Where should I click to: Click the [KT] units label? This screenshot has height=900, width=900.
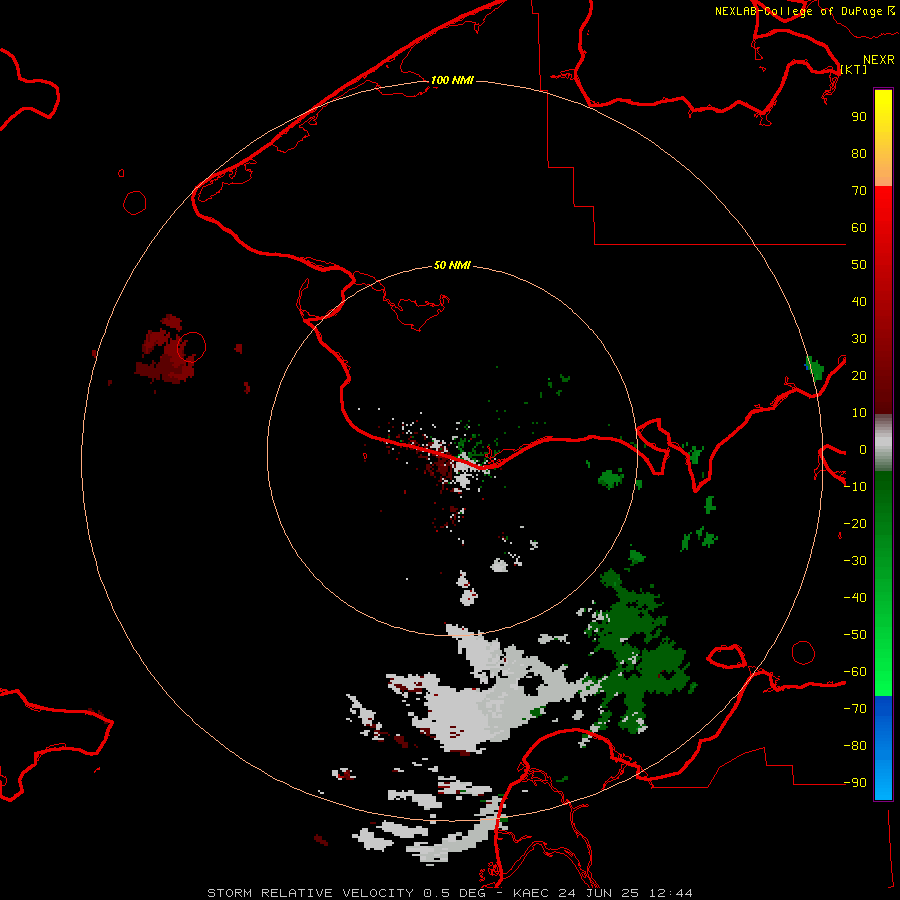[854, 69]
